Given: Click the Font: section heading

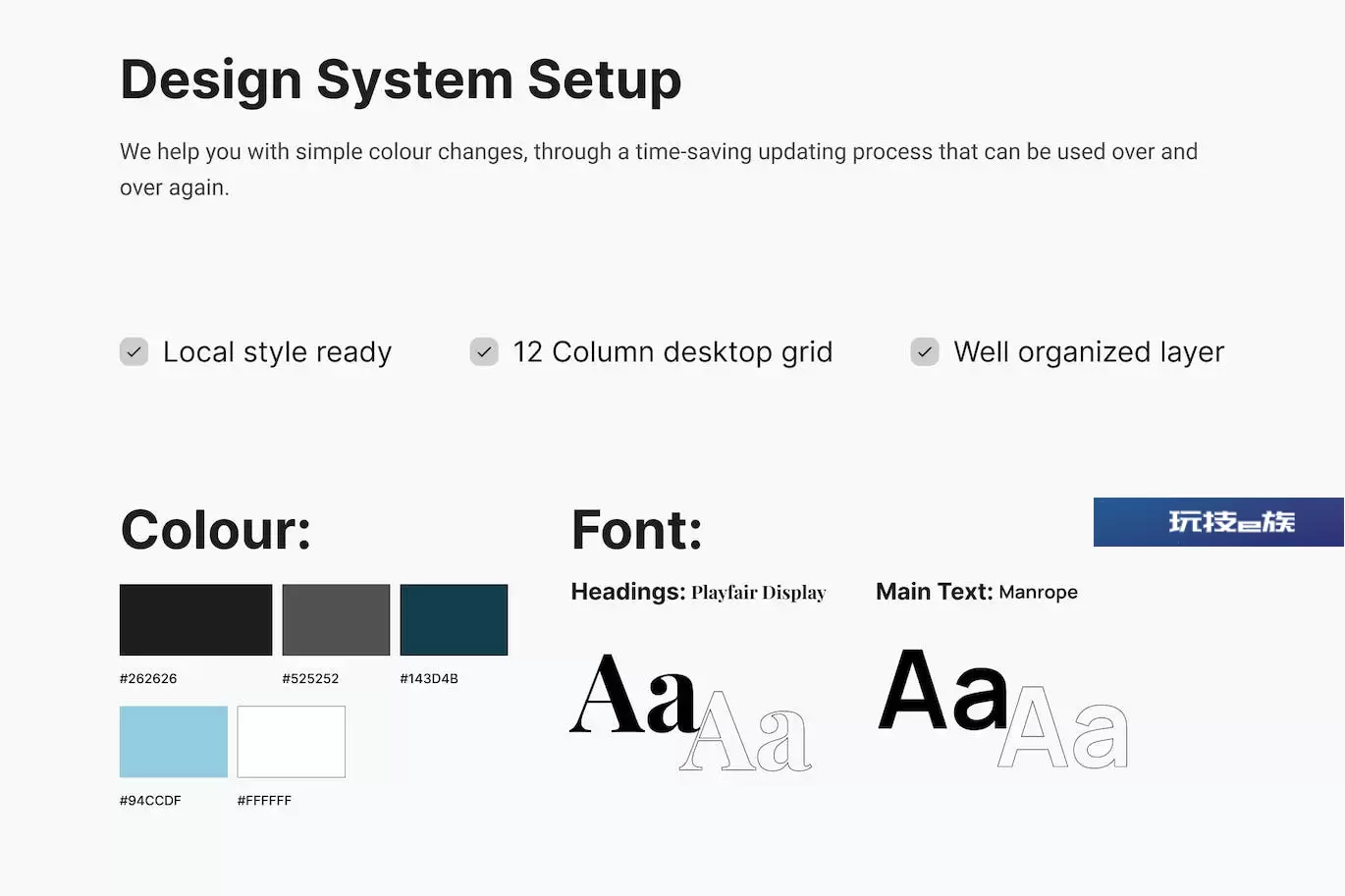Looking at the screenshot, I should [x=637, y=530].
